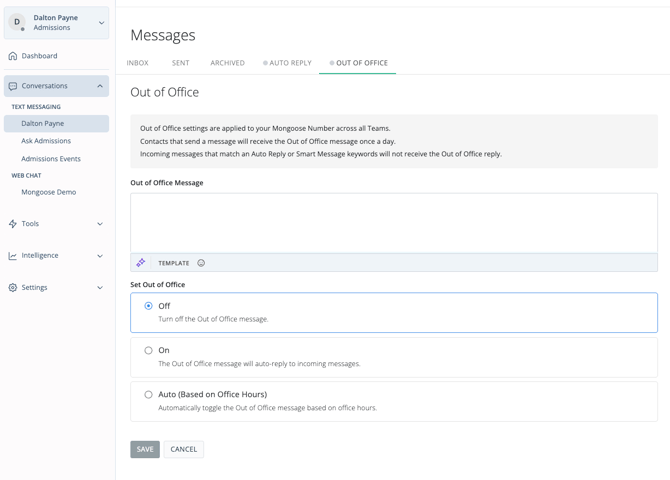The height and width of the screenshot is (480, 670).
Task: Click the AI sparkle icon in message toolbar
Action: (x=141, y=263)
